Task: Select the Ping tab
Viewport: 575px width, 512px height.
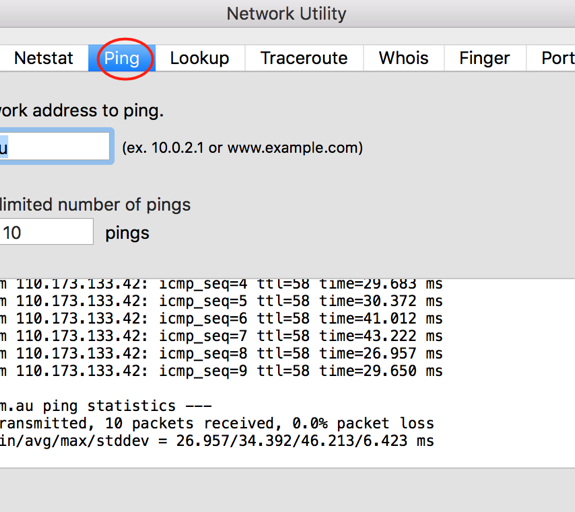Action: coord(122,58)
